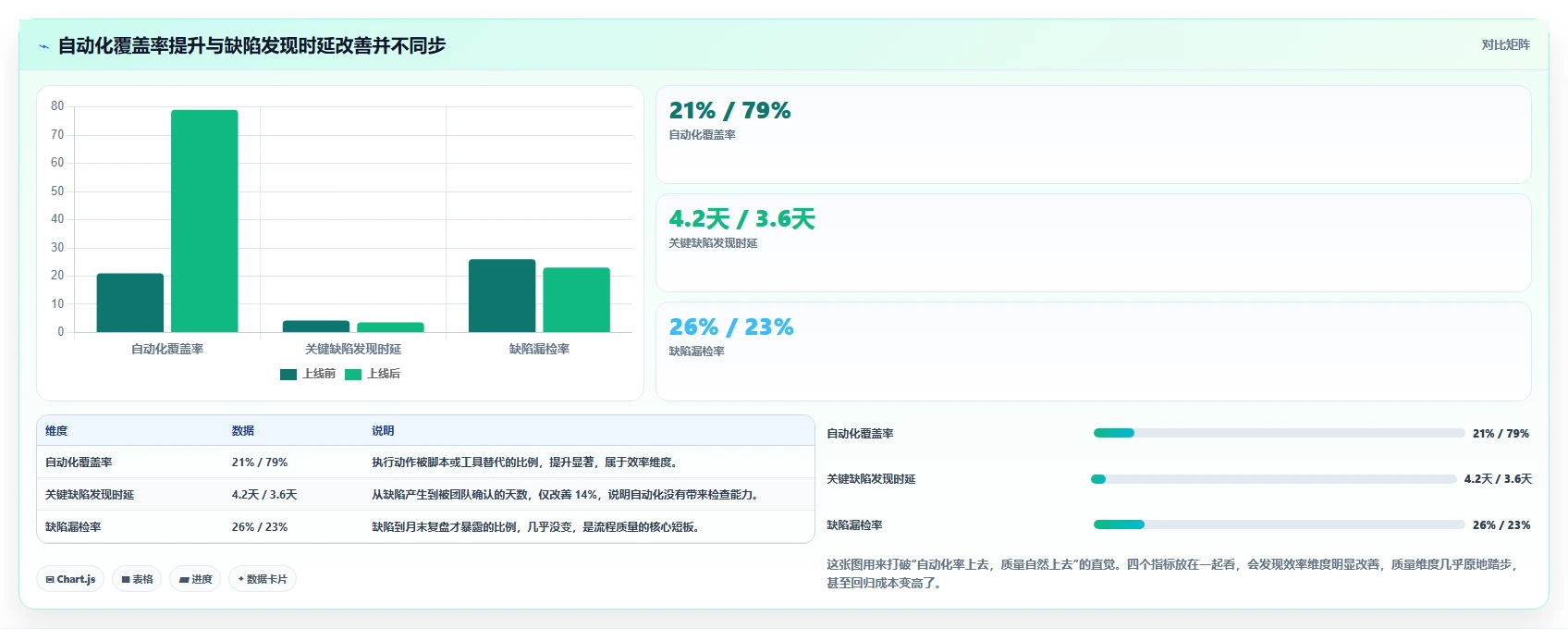Click the dark 上线前 bar for 自动化覆盖率
1568x629 pixels.
(x=130, y=302)
